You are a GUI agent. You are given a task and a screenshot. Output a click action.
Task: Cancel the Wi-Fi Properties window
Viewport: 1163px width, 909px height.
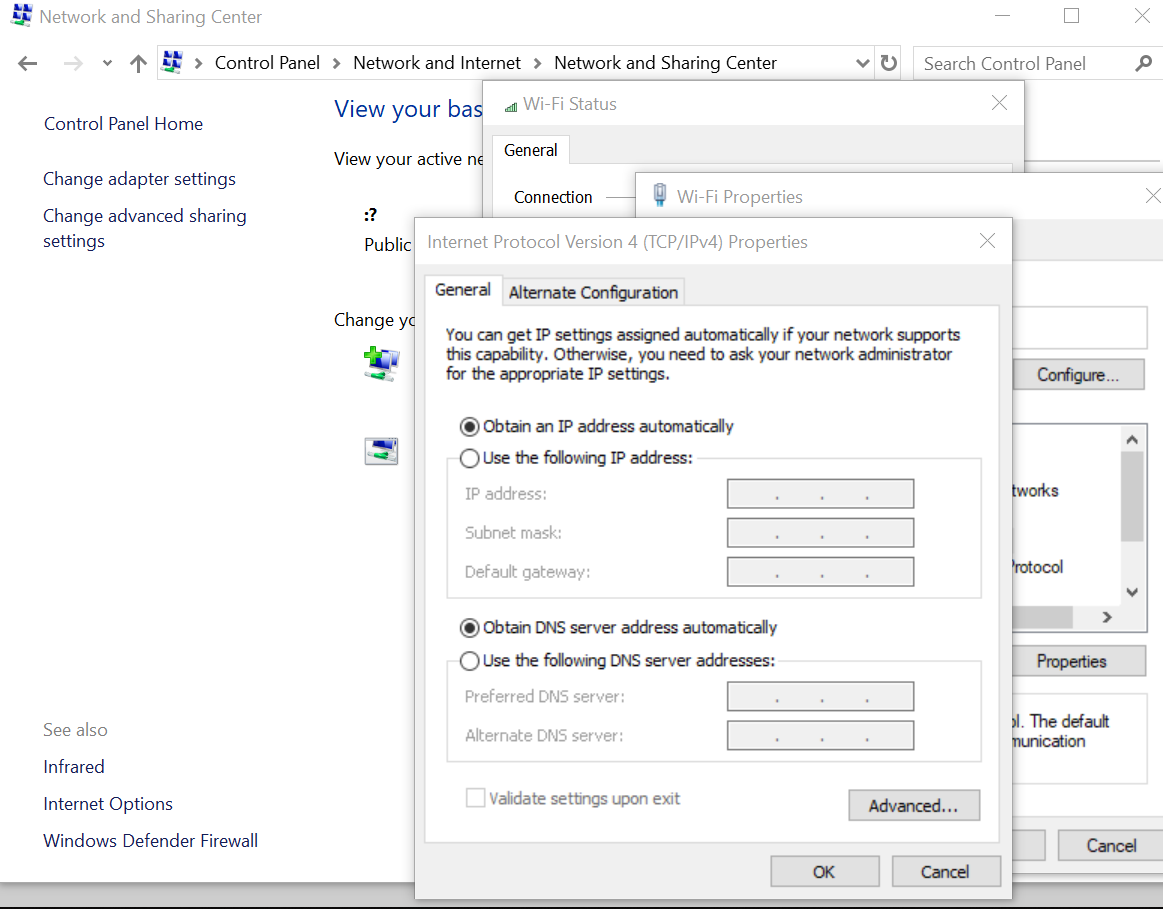point(1110,845)
